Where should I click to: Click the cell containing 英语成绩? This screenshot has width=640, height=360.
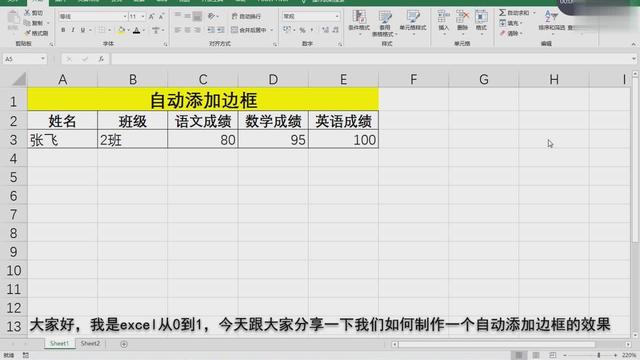343,121
